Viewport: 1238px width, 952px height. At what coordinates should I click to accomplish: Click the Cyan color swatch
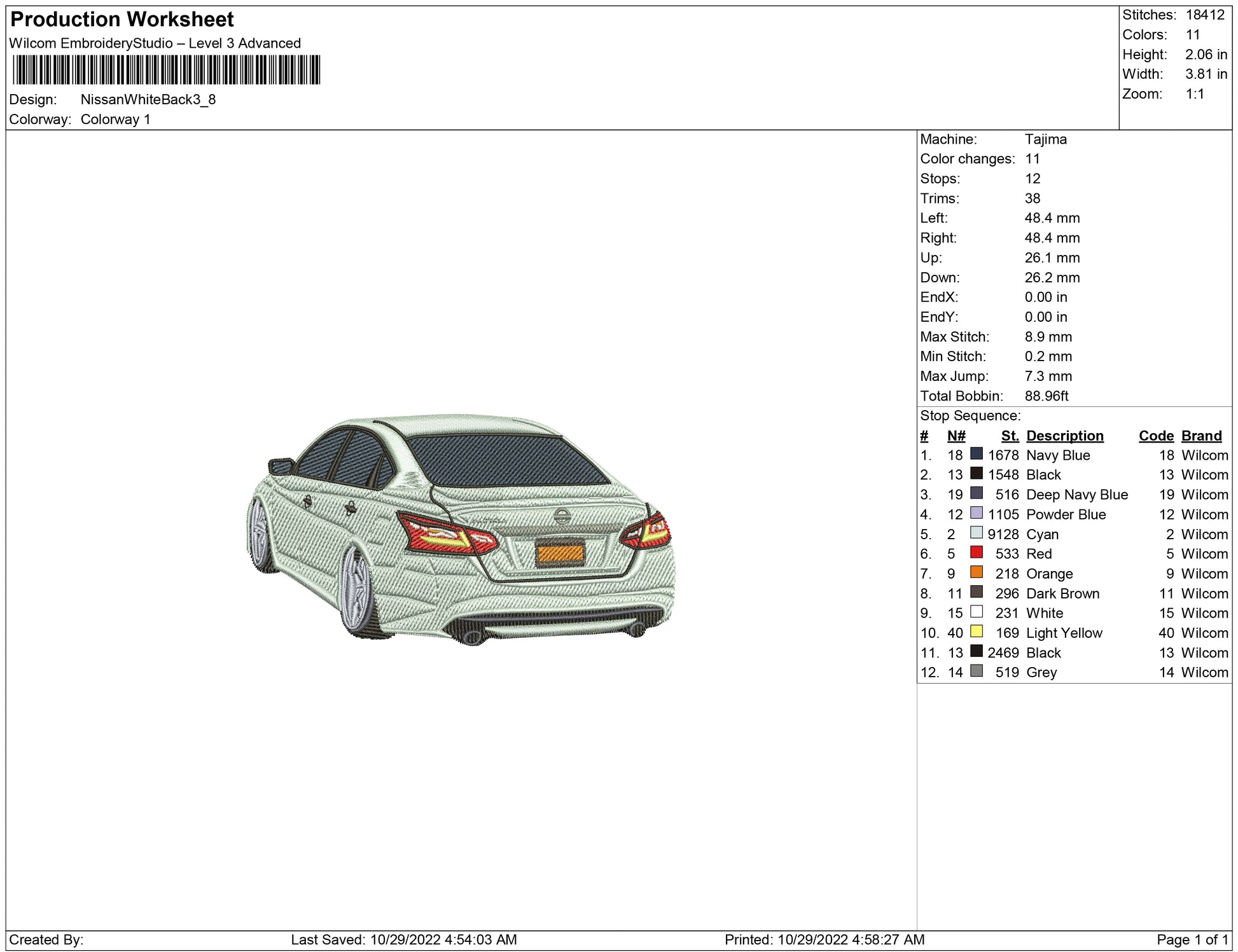(976, 533)
